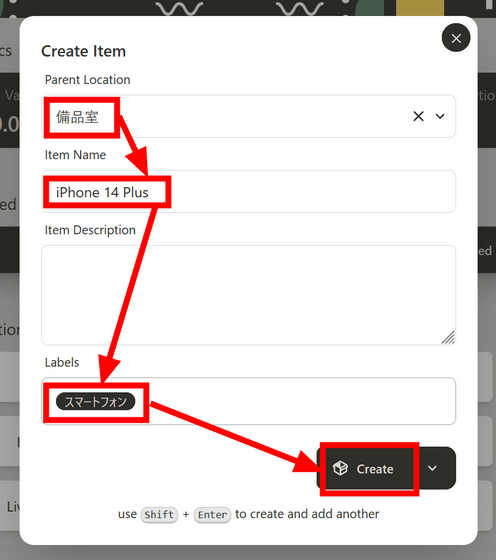Click the Item Description label
The width and height of the screenshot is (496, 560).
[90, 230]
